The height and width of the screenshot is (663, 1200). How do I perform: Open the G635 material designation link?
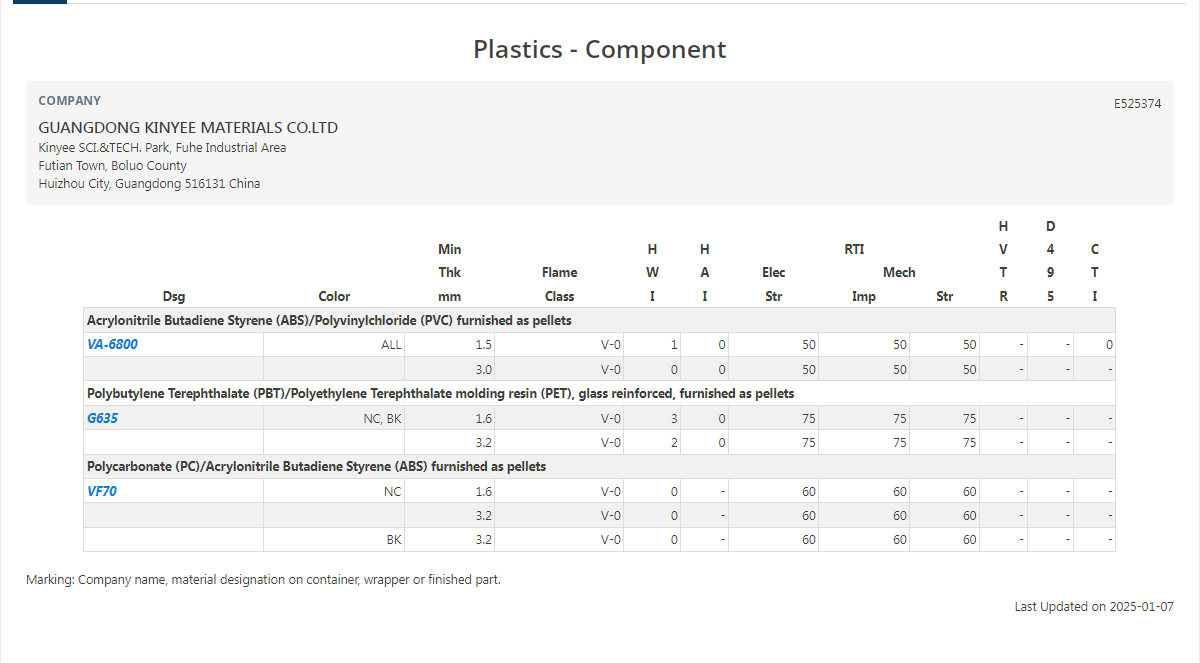click(x=102, y=418)
